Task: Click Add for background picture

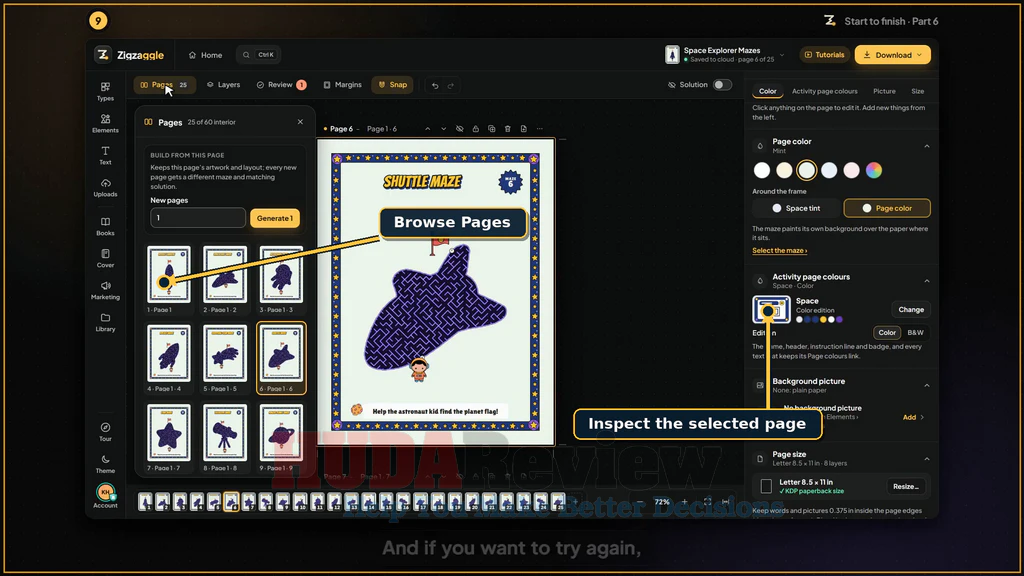Action: click(913, 417)
